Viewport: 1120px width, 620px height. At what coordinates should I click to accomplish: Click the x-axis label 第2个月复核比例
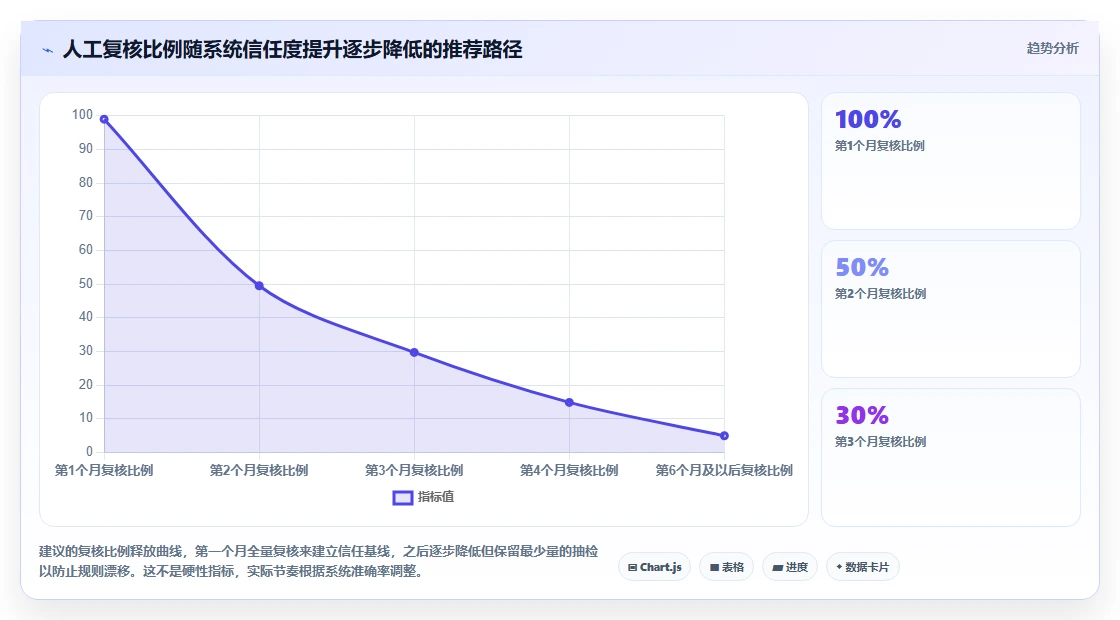(x=259, y=470)
